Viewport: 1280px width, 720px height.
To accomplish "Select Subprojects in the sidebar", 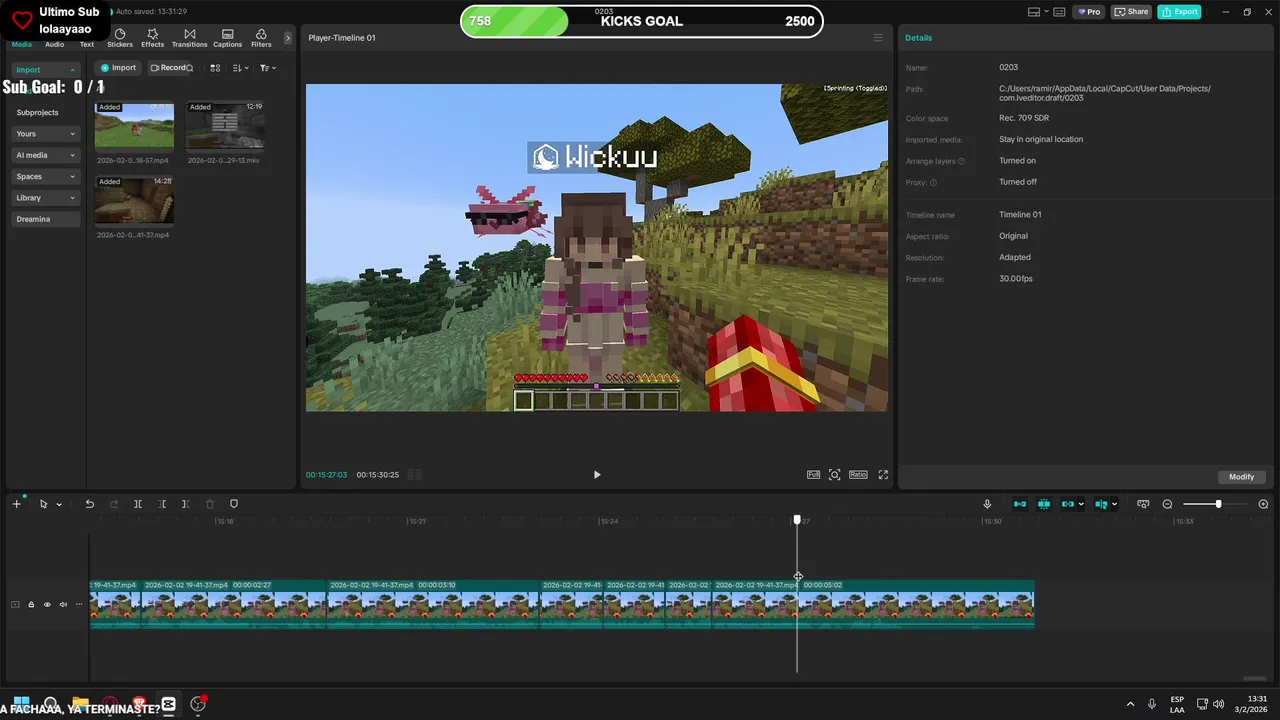I will tap(37, 112).
